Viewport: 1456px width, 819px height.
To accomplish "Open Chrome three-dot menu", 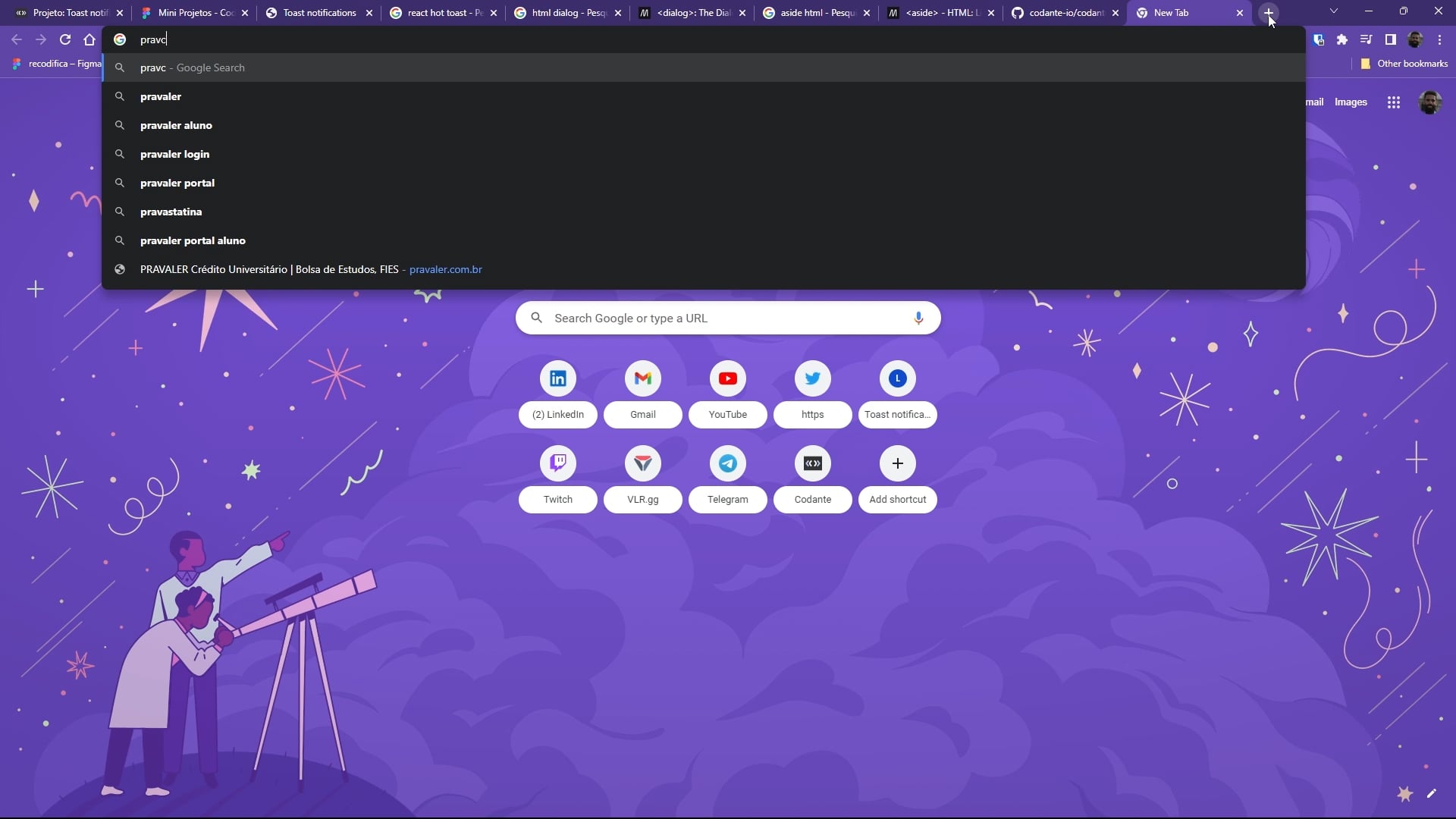I will click(x=1439, y=39).
